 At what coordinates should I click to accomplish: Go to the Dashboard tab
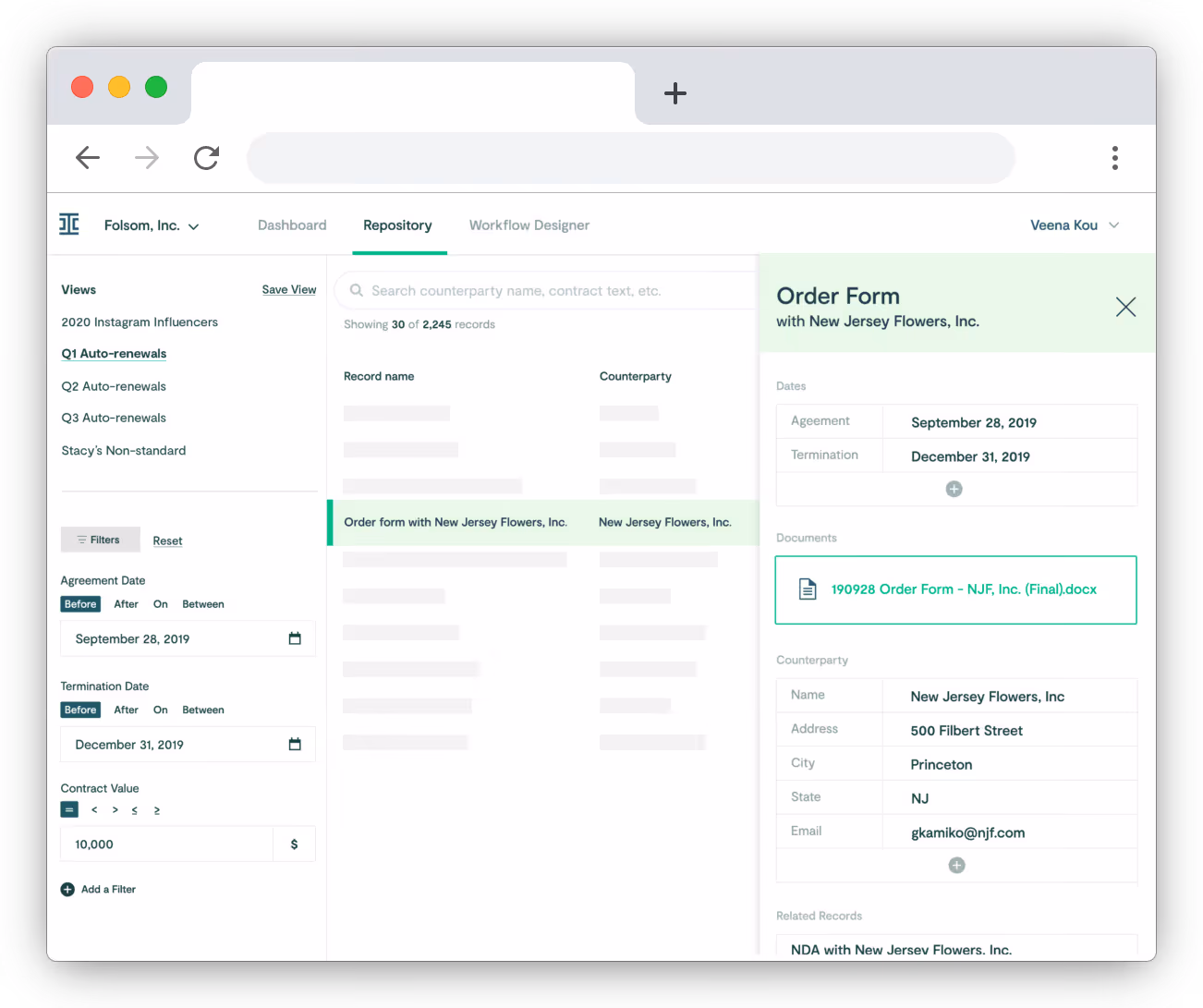click(292, 225)
